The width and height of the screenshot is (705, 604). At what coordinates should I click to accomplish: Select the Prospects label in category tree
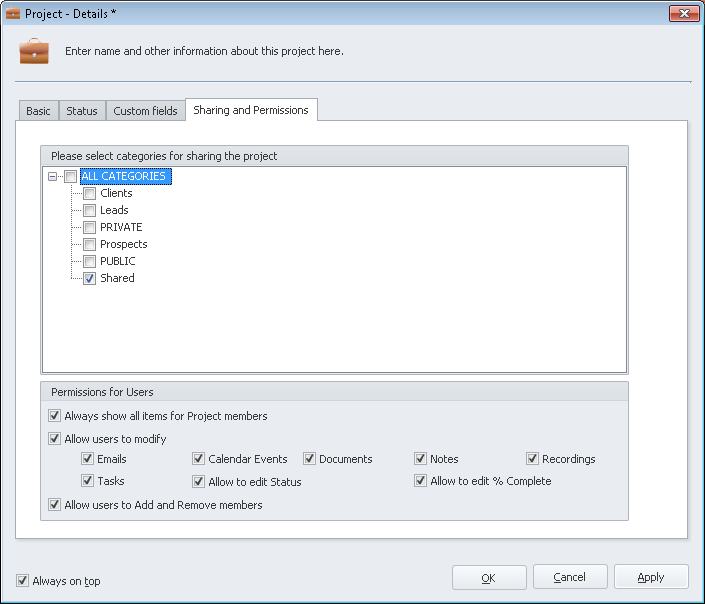[x=123, y=245]
